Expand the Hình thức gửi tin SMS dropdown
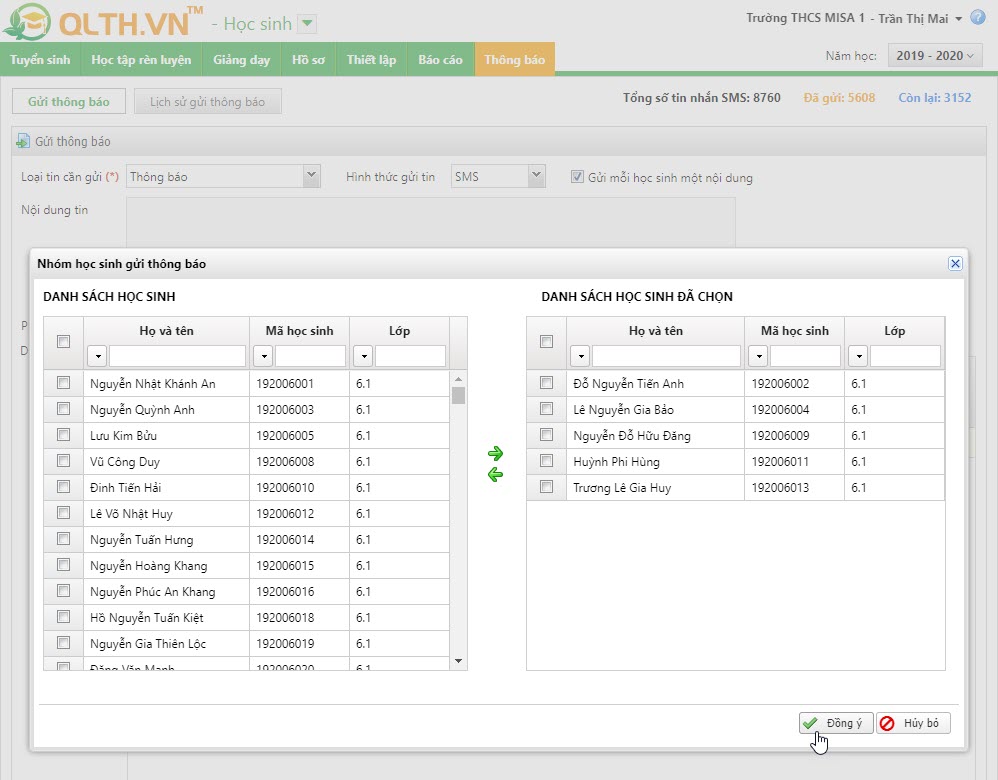This screenshot has width=998, height=780. (537, 176)
